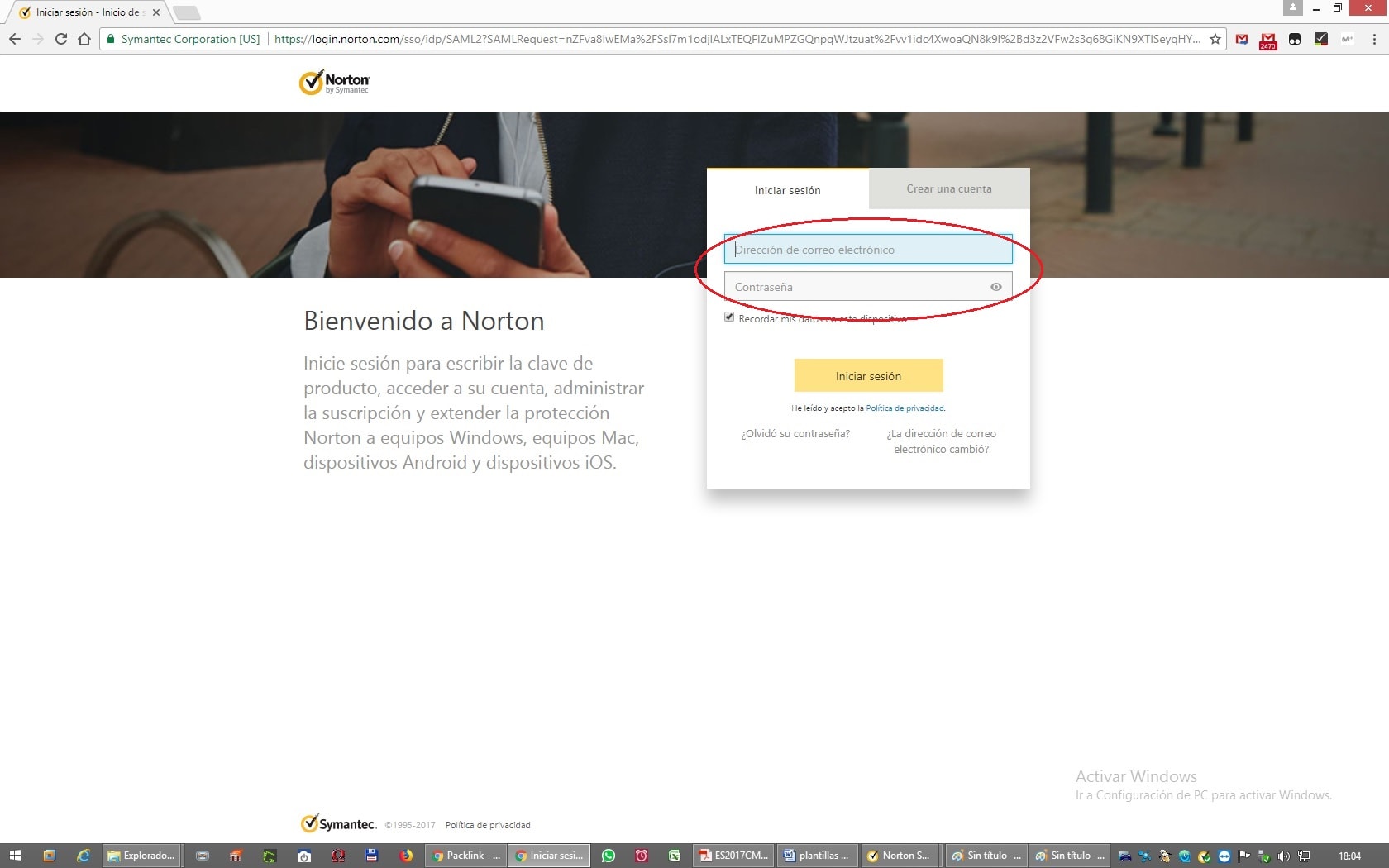Viewport: 1389px width, 868px height.
Task: Open the Gmail forward-arrow extension icon
Action: coord(1242,39)
